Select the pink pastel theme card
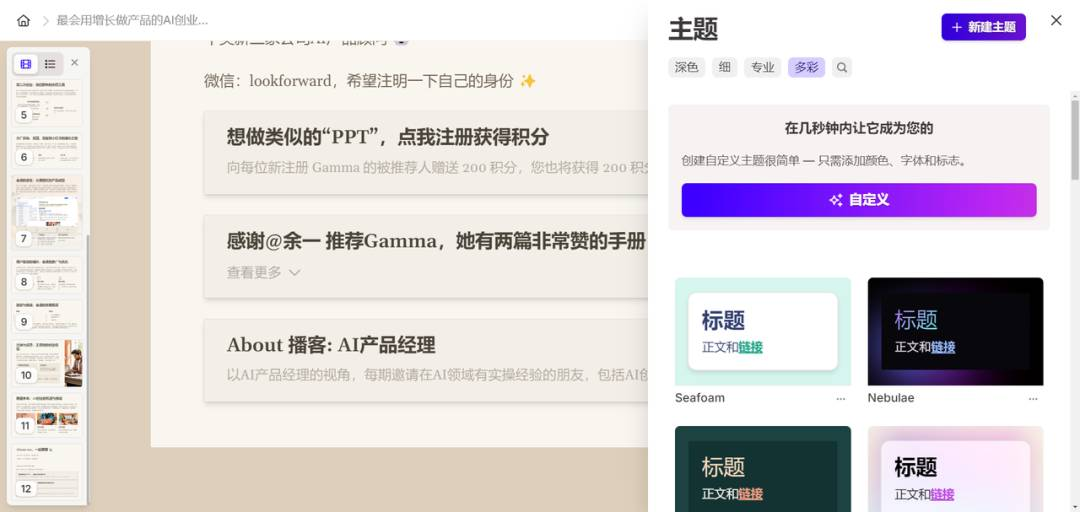This screenshot has height=512, width=1080. pos(955,469)
